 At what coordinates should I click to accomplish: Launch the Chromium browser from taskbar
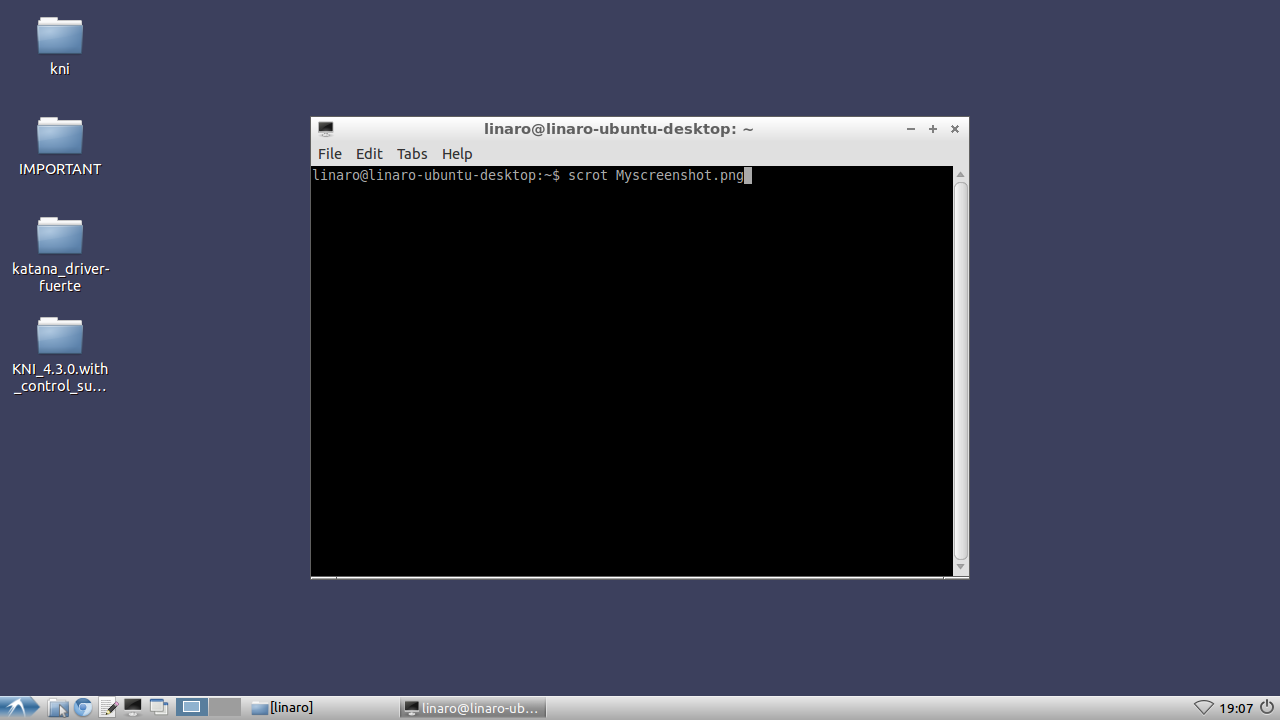83,708
